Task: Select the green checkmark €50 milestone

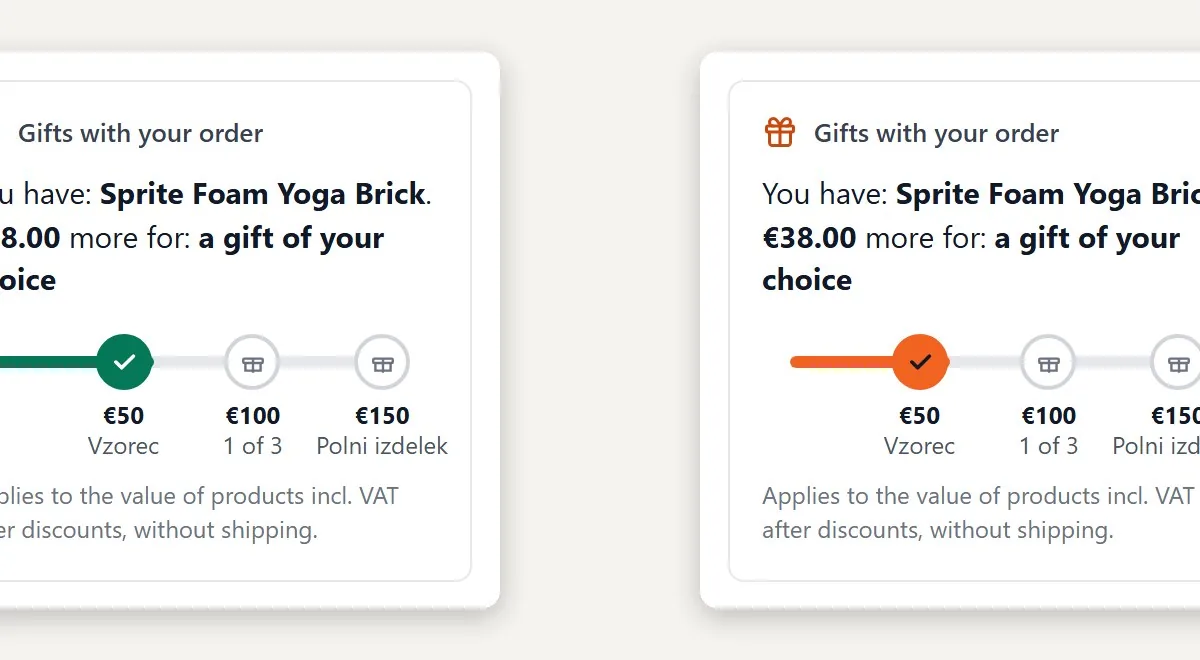Action: pyautogui.click(x=124, y=362)
